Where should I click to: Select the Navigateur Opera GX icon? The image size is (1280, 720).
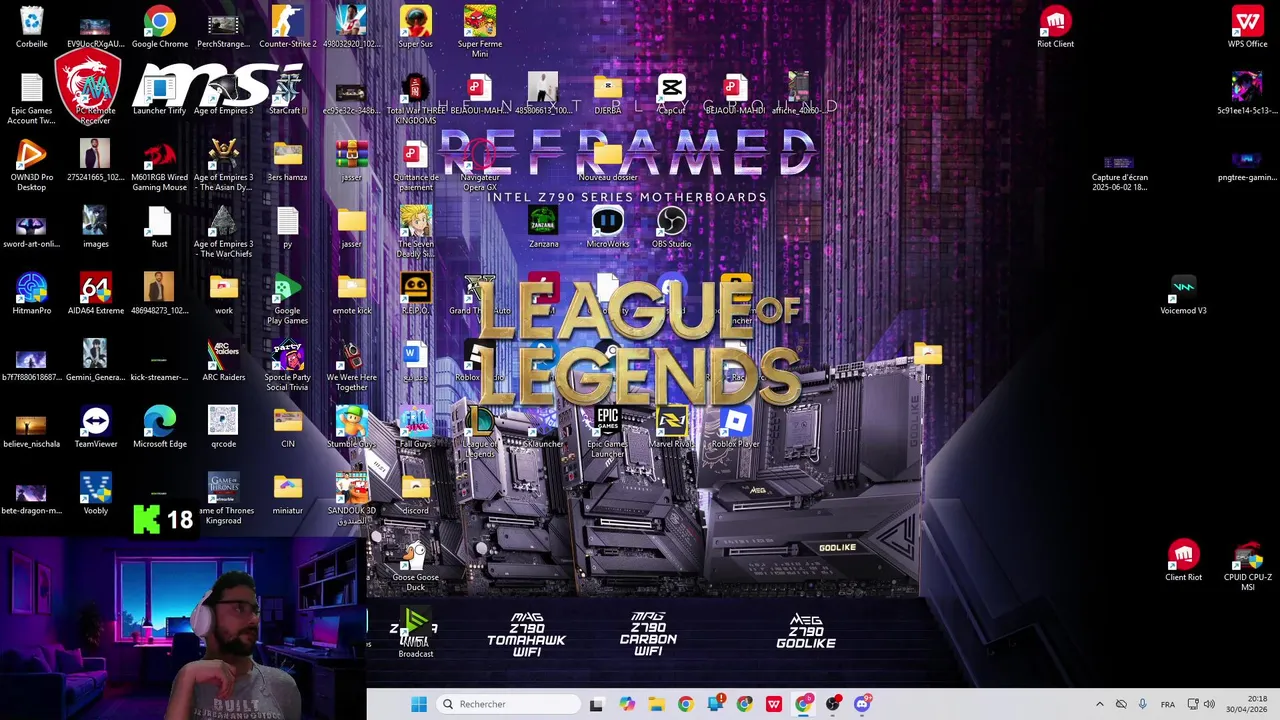click(x=480, y=165)
